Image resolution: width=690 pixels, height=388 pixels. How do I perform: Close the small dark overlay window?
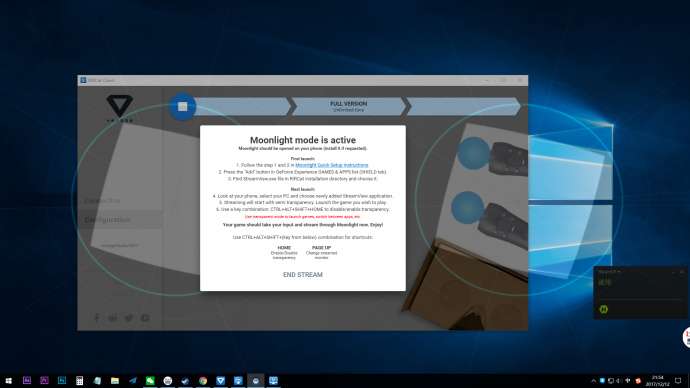(x=682, y=272)
